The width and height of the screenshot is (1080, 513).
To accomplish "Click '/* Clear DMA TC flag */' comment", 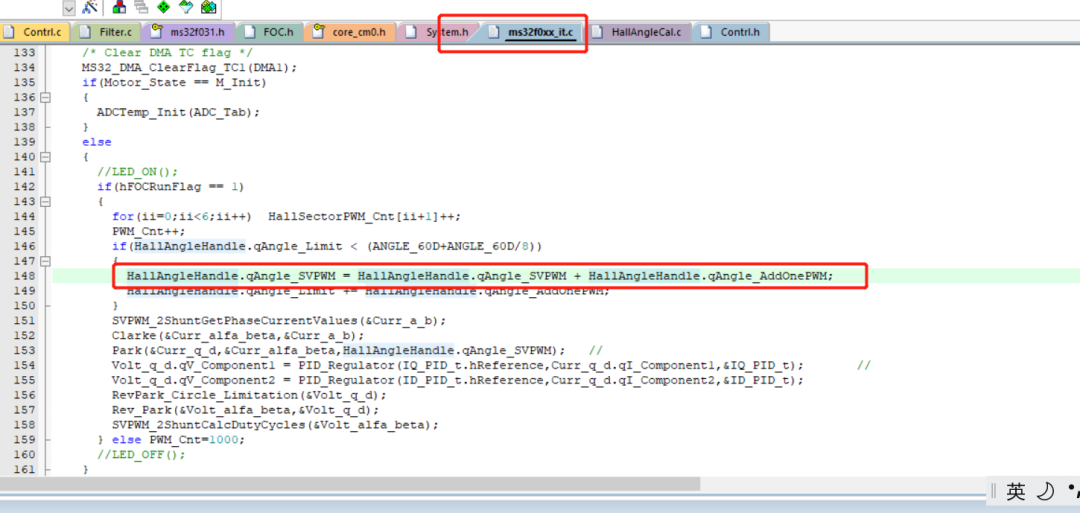I will (167, 52).
